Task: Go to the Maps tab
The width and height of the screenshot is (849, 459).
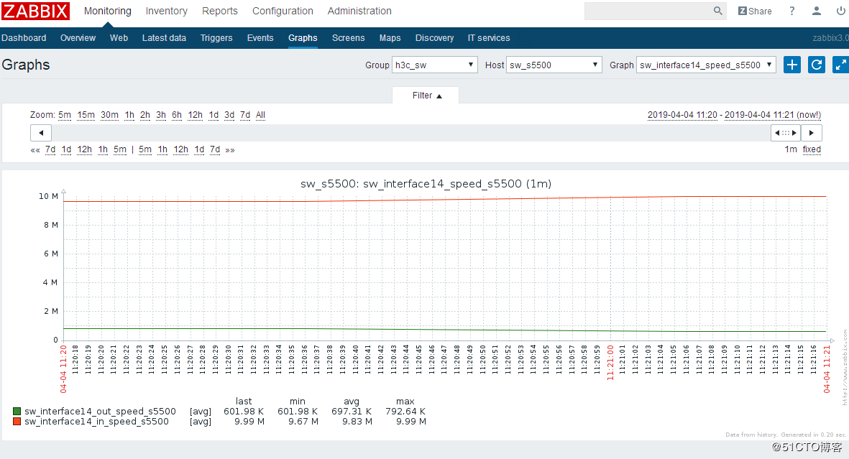Action: (390, 38)
